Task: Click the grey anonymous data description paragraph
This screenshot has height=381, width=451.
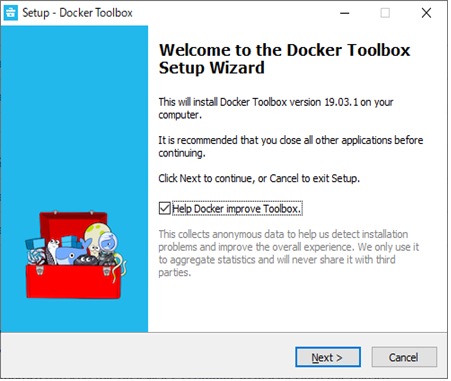Action: [x=288, y=253]
